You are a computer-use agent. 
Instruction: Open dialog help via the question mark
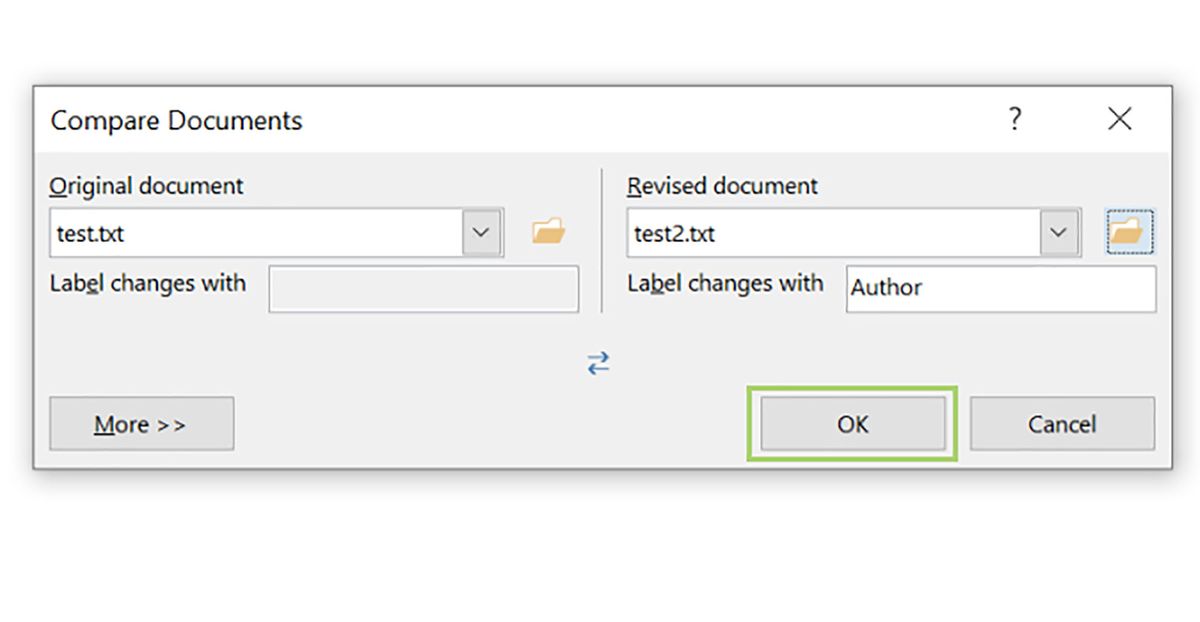(x=1015, y=119)
